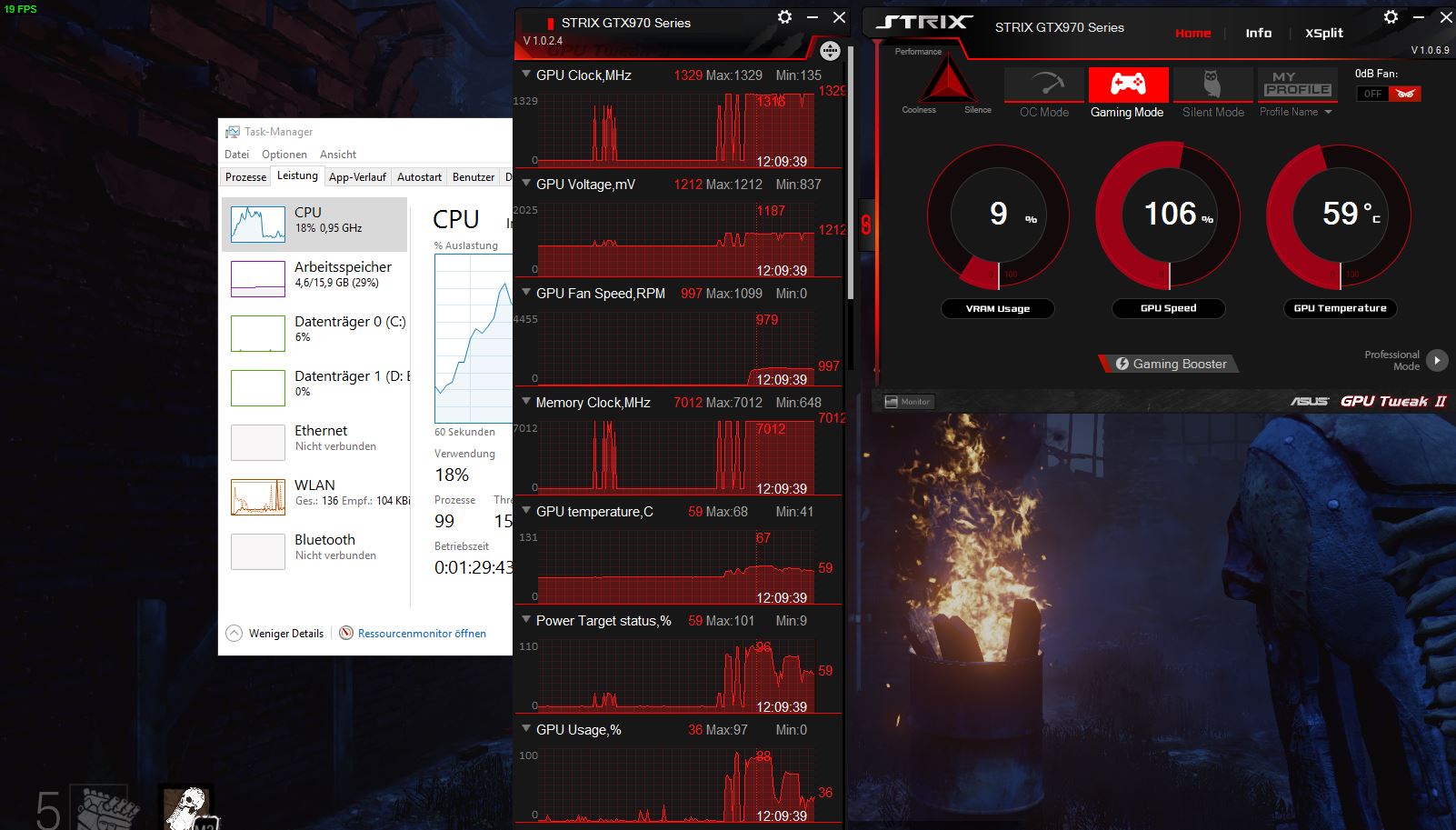Open GPU Tweak II settings gear
Screen dimensions: 1456x830
[x=1391, y=17]
